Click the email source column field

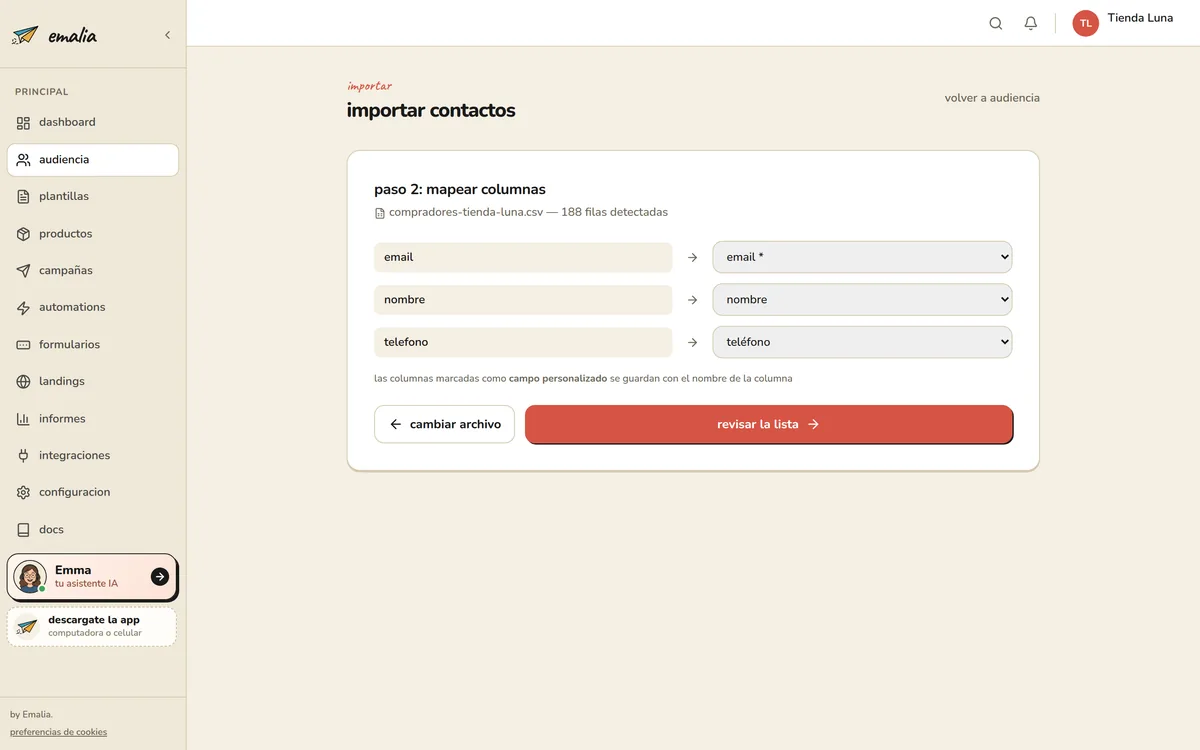[x=523, y=257]
